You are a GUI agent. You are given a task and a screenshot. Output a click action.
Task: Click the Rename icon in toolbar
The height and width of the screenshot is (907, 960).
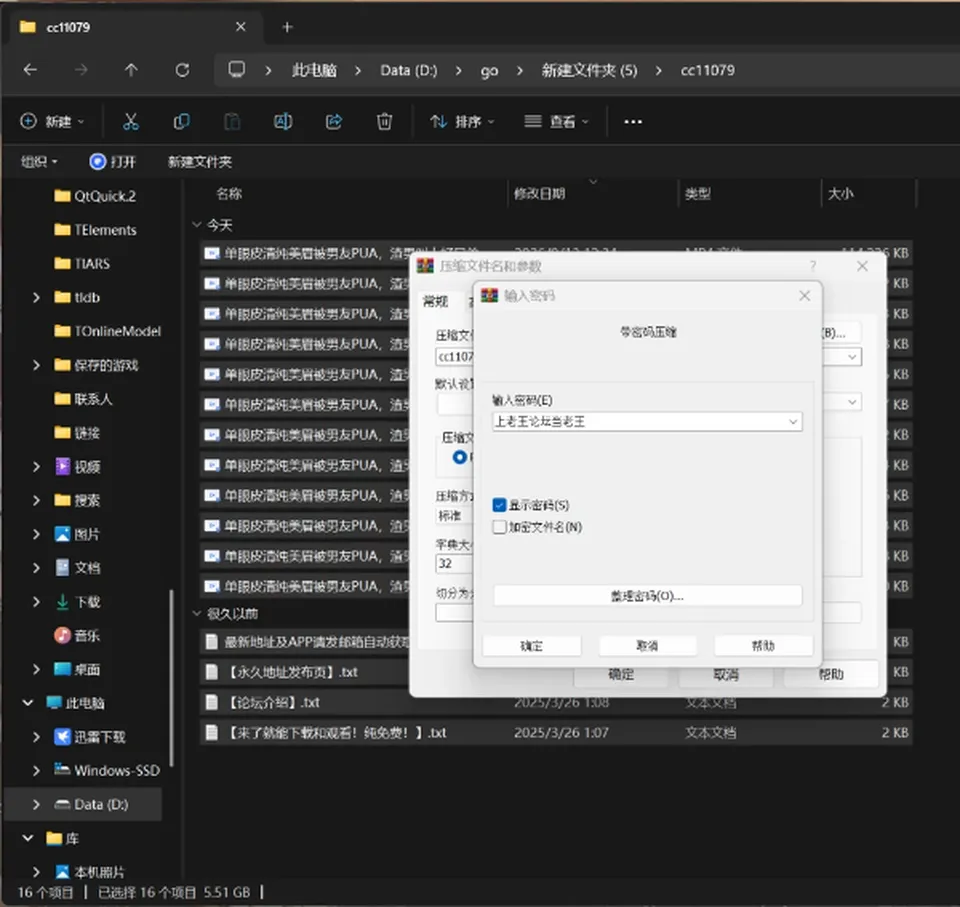(283, 121)
